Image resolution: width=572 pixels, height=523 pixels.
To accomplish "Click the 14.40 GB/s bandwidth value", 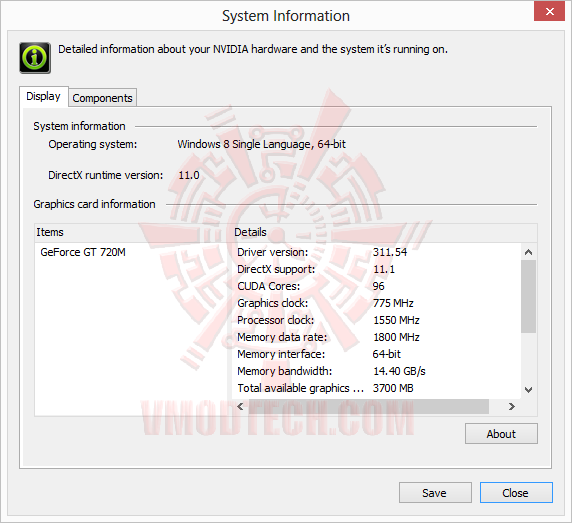I will (x=399, y=371).
